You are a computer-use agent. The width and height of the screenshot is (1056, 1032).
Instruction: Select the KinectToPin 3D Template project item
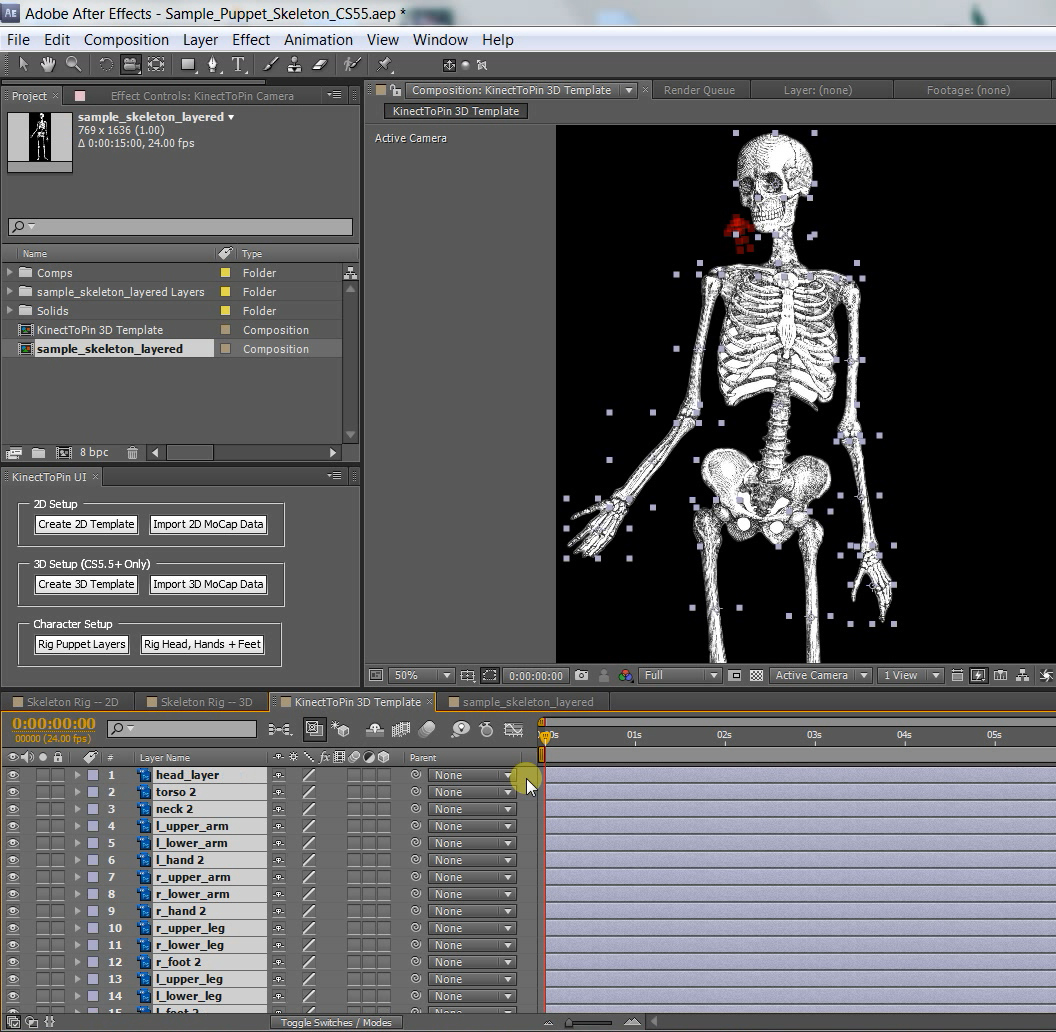tap(100, 330)
